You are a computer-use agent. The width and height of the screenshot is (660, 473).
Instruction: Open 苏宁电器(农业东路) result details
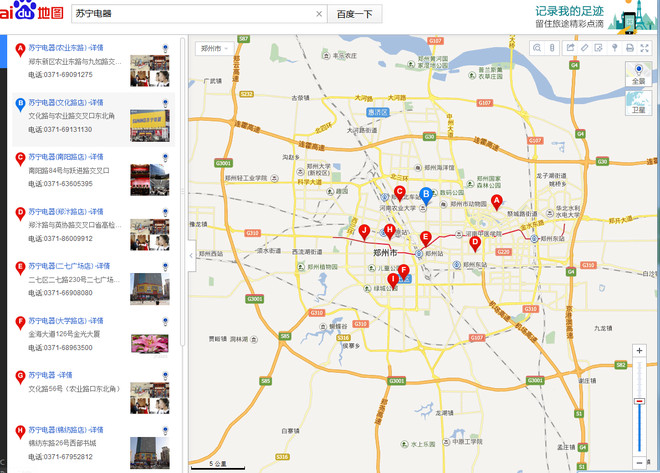click(x=66, y=48)
